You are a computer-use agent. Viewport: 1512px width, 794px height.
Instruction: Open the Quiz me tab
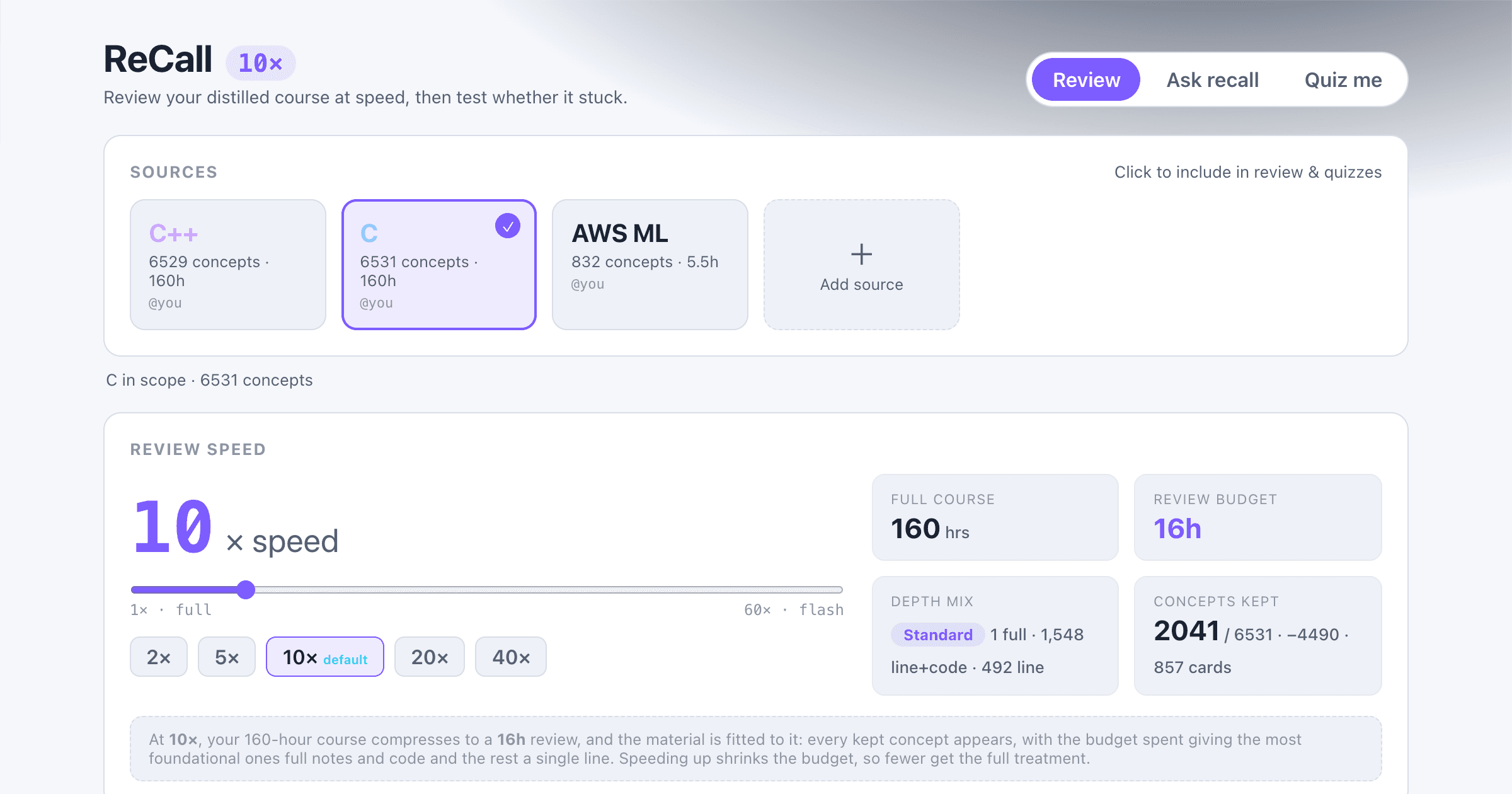point(1343,80)
